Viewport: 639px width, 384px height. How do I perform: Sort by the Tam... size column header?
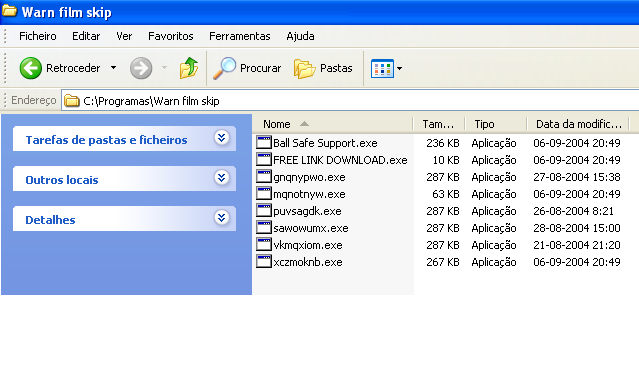438,124
